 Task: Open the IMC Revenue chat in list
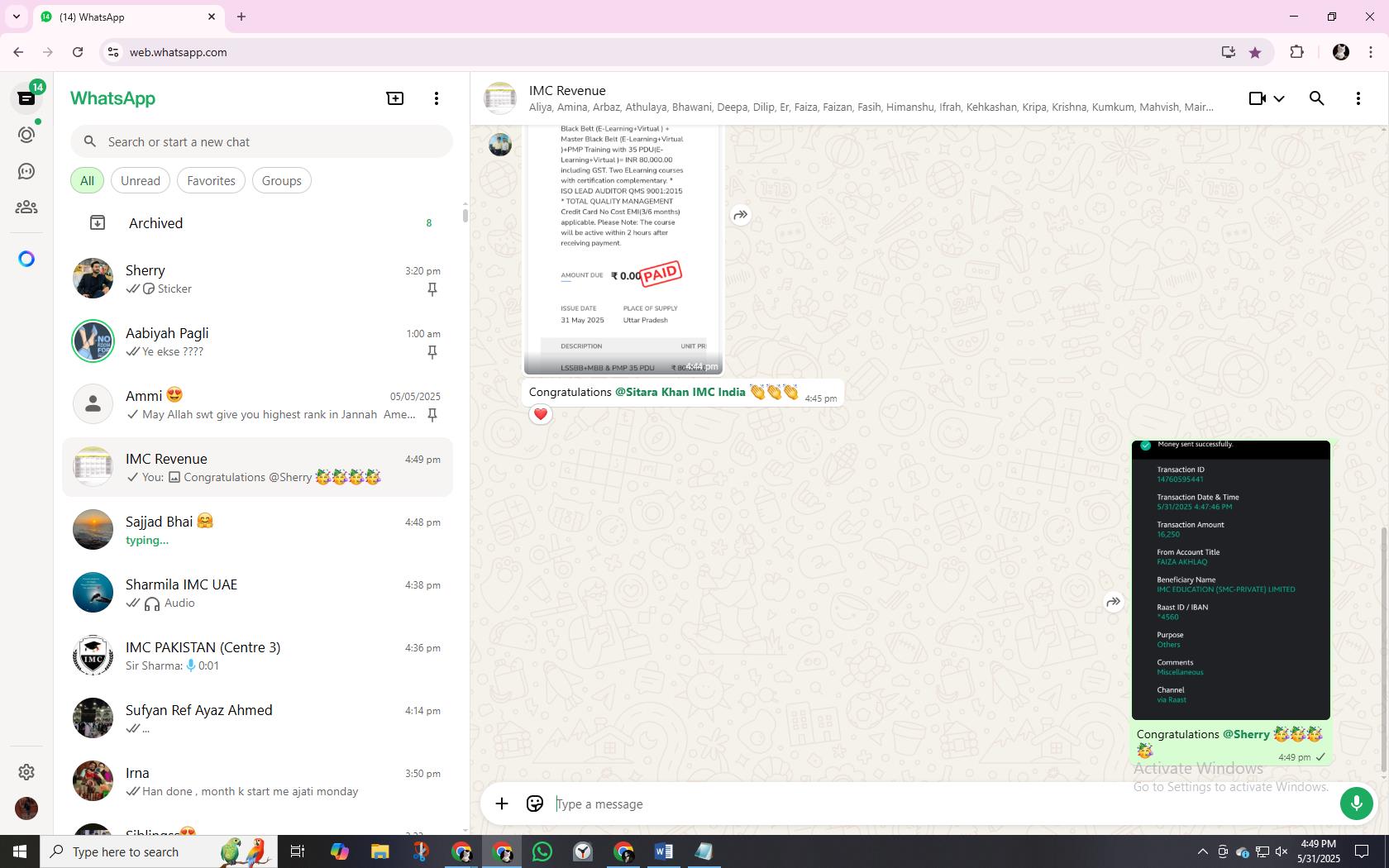[x=258, y=467]
